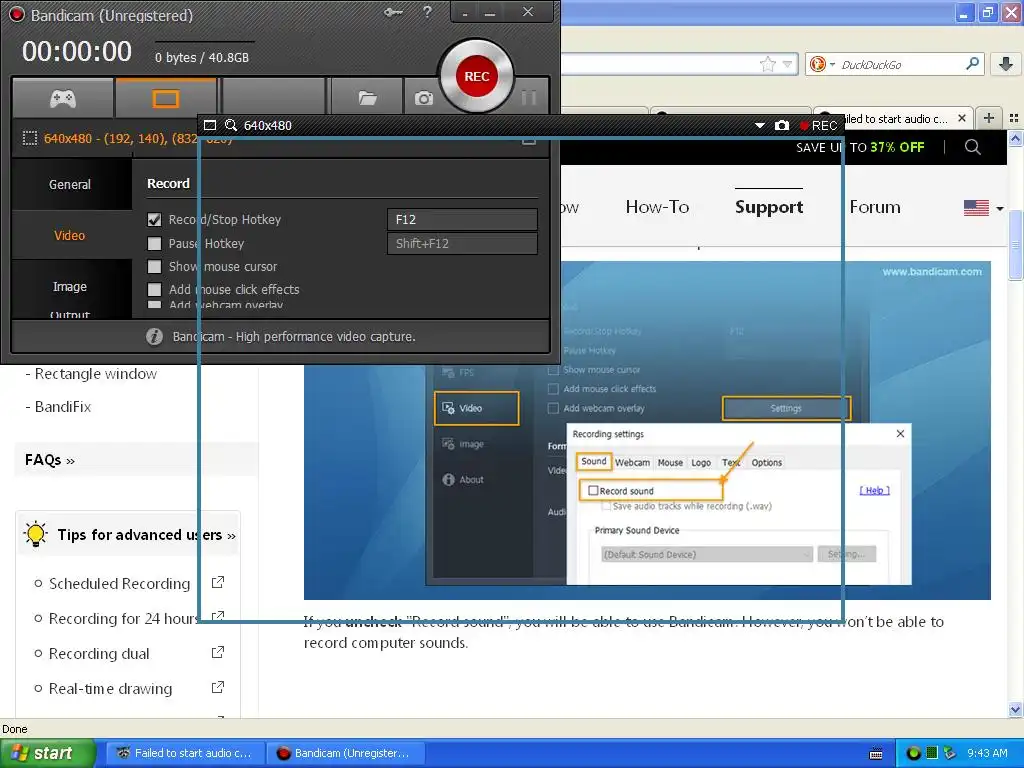Click the big red REC button
This screenshot has width=1024, height=768.
tap(477, 76)
